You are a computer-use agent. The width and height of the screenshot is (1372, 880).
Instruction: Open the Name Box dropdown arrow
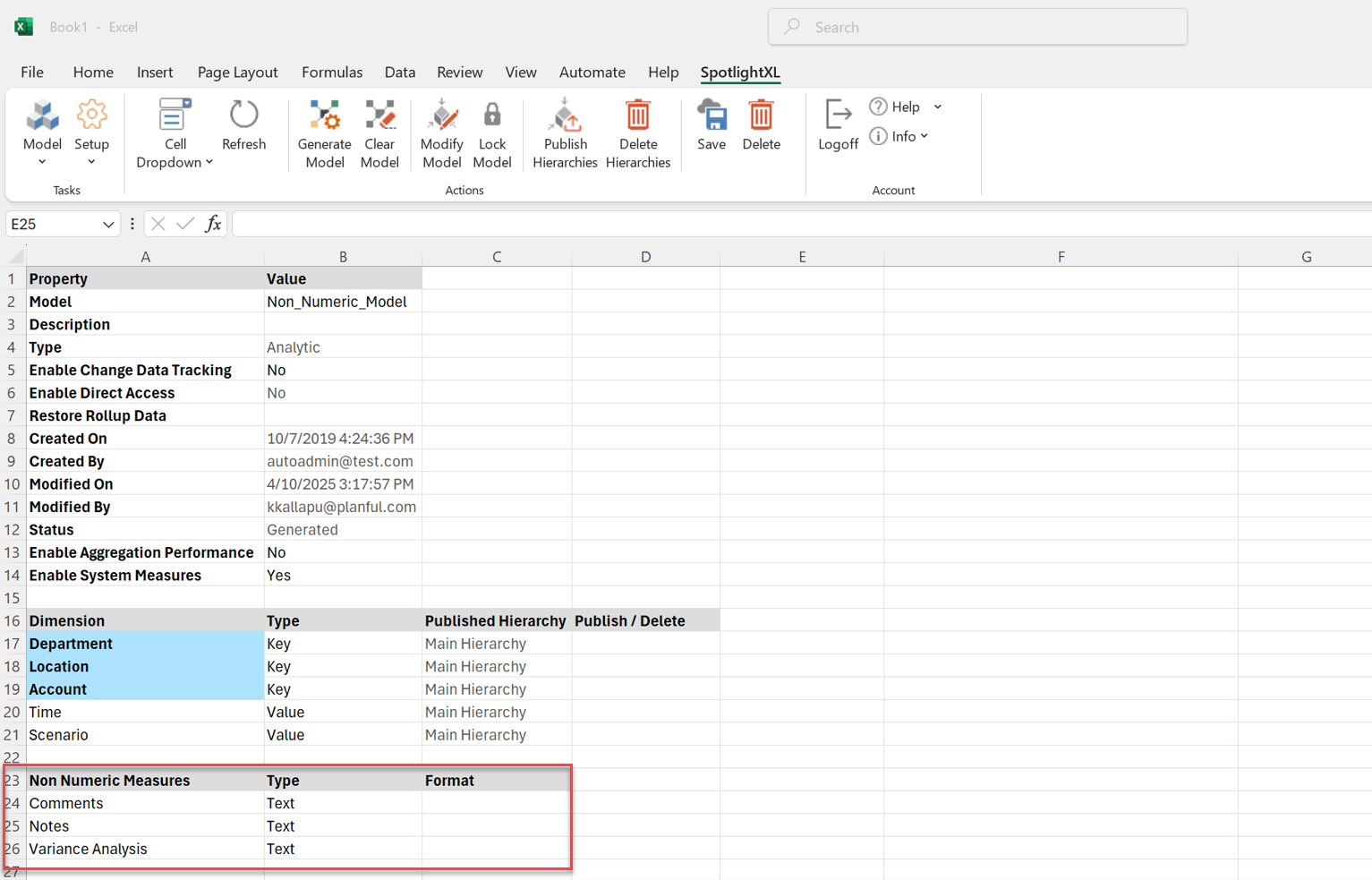point(108,224)
